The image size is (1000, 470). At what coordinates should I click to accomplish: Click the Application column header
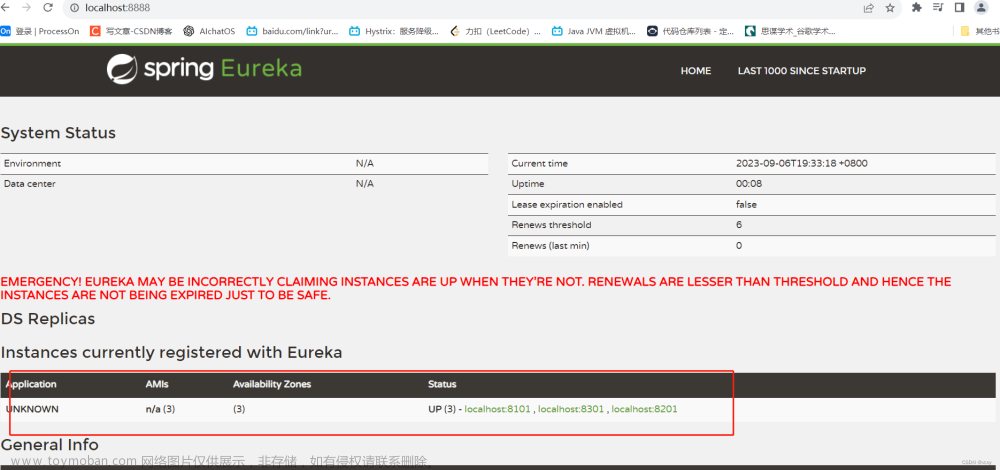[x=31, y=385]
